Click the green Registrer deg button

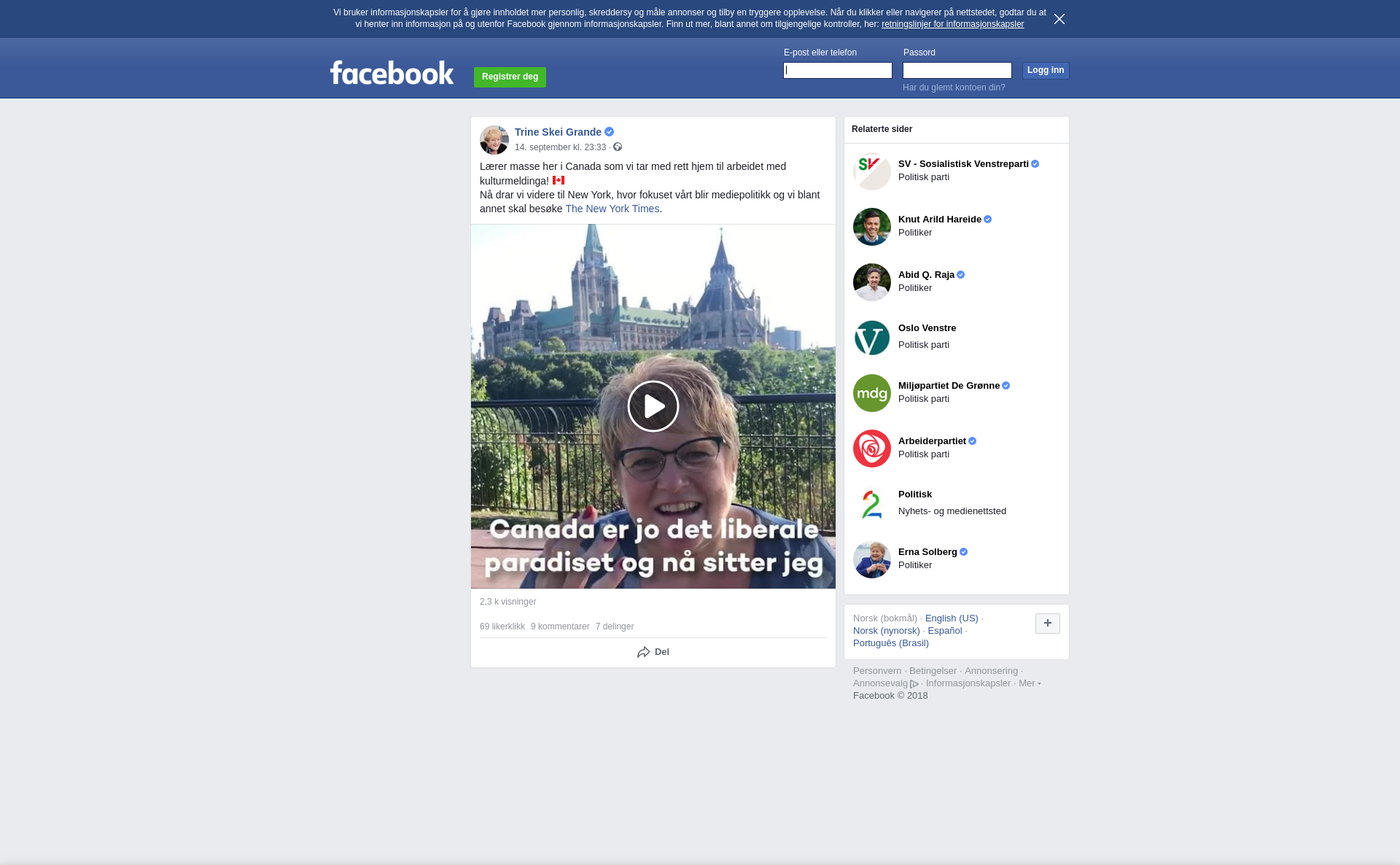pyautogui.click(x=510, y=77)
